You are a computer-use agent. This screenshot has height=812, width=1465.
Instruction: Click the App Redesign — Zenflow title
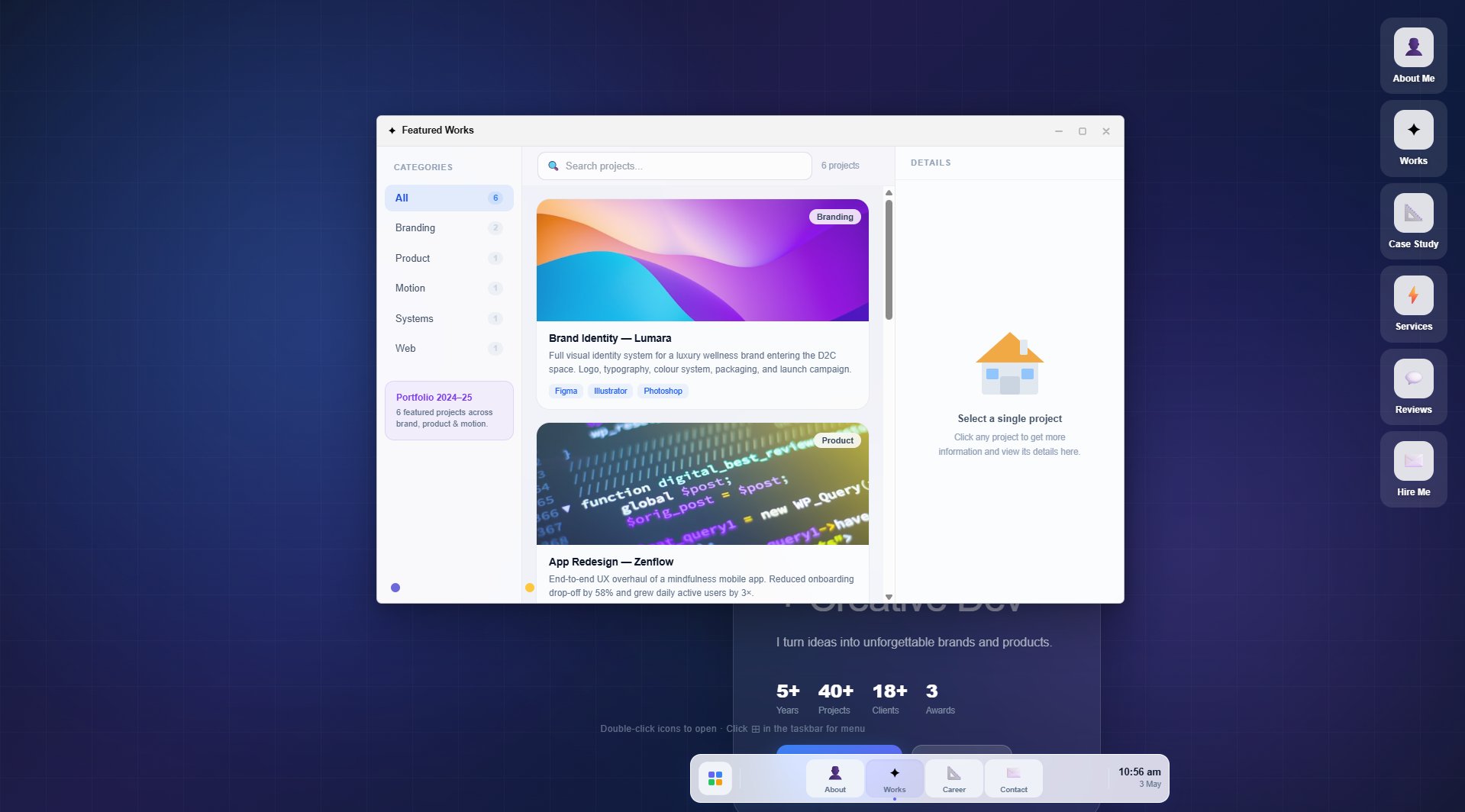pos(611,562)
